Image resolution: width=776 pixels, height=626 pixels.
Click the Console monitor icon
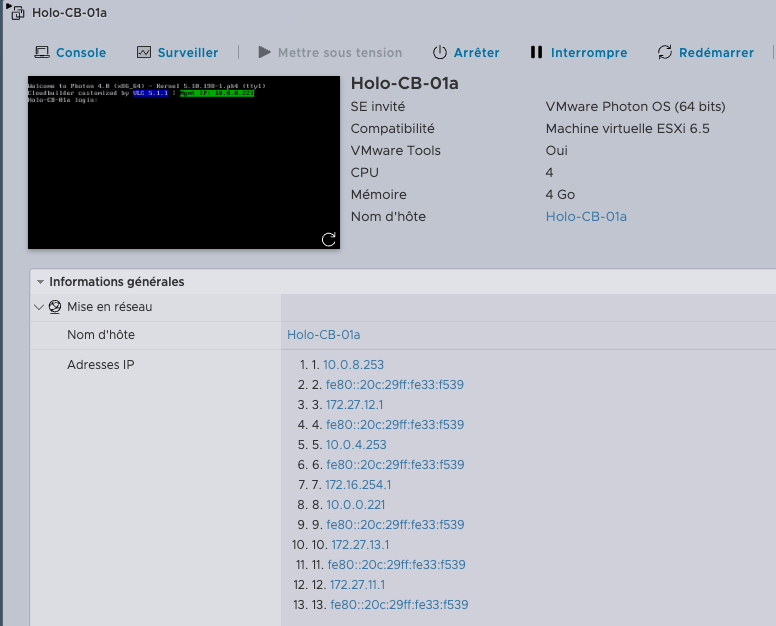[42, 52]
